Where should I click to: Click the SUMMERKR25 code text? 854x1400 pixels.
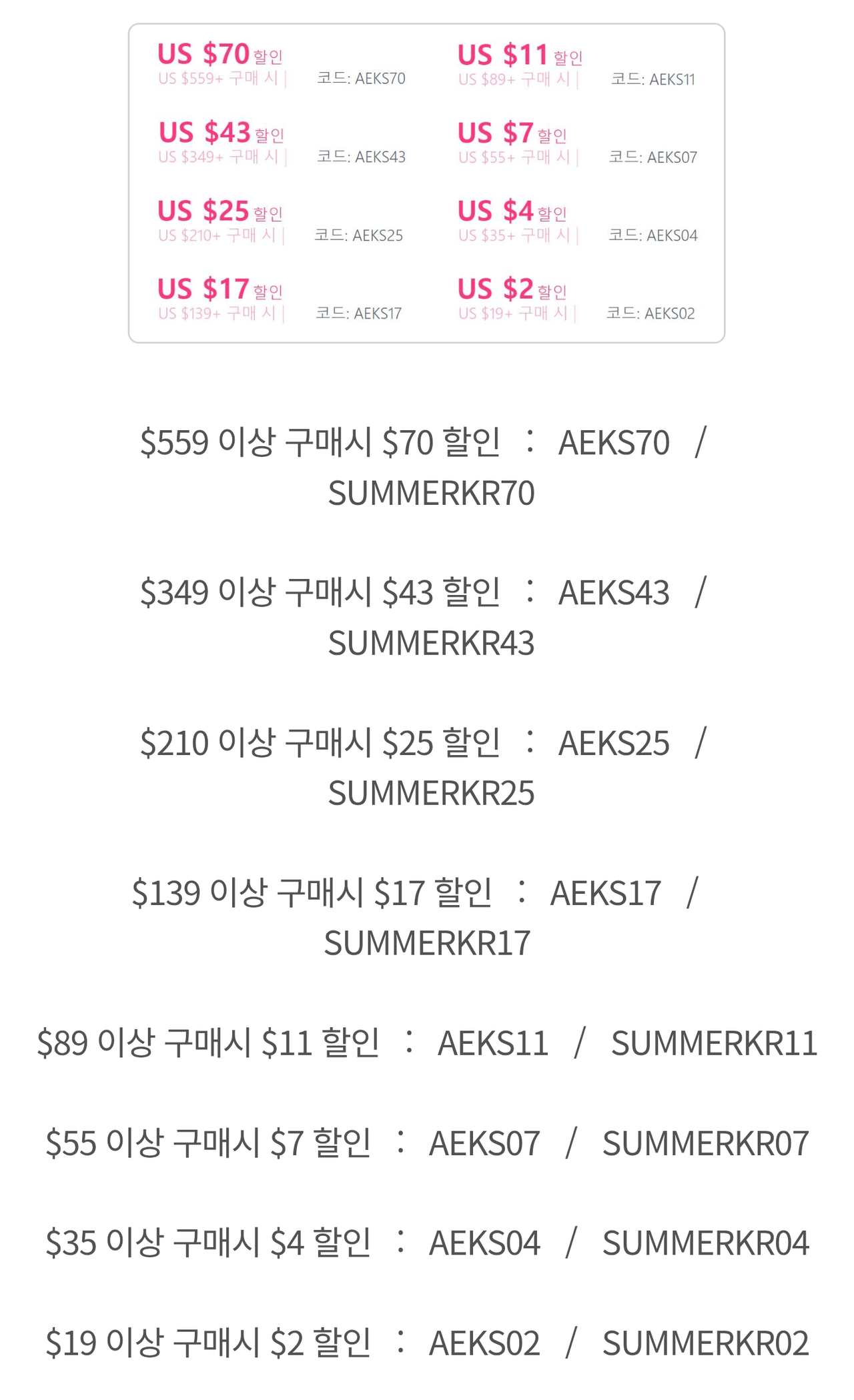(431, 793)
